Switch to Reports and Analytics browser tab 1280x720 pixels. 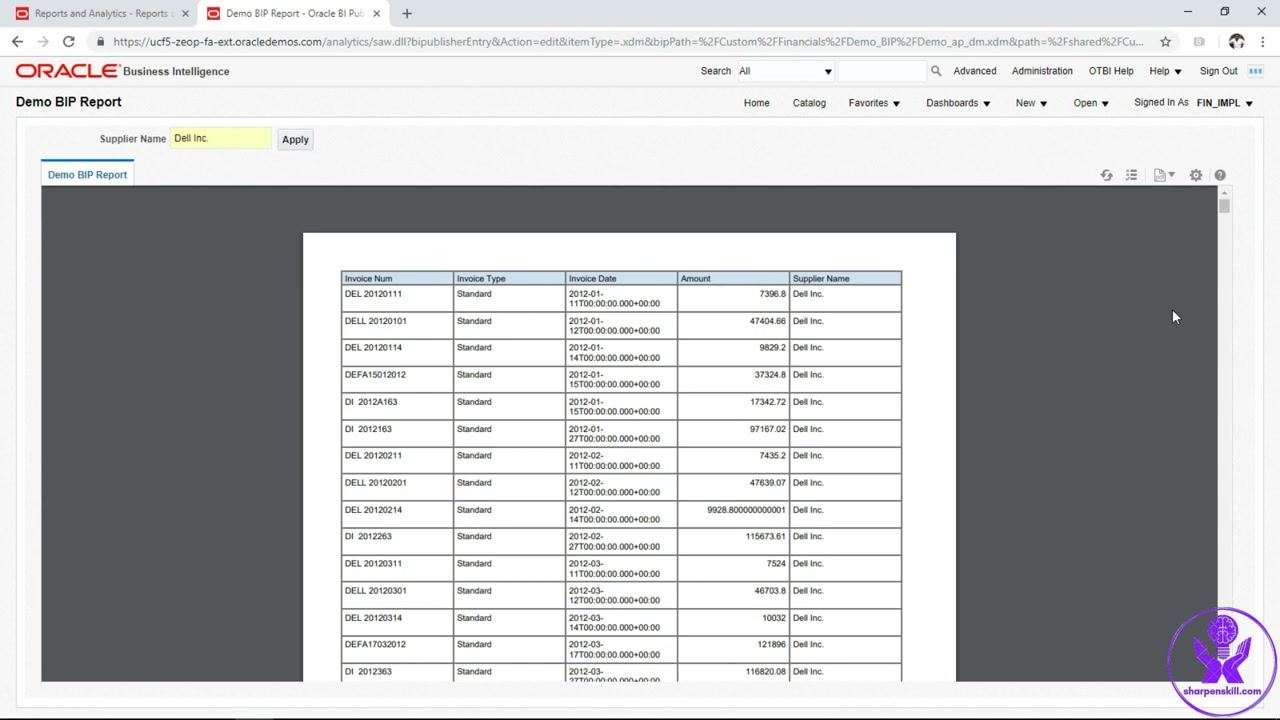point(100,14)
